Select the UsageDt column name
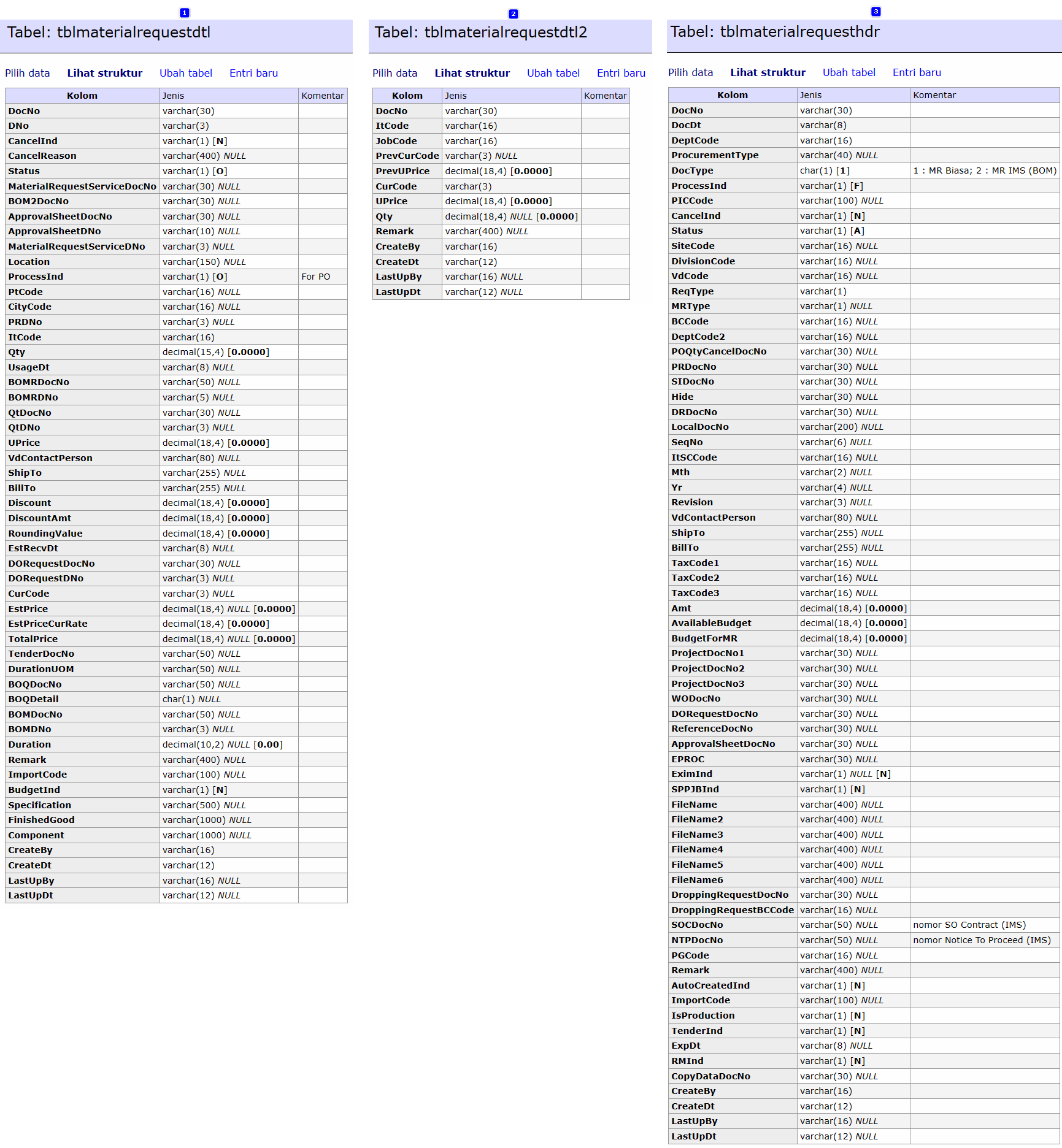 pyautogui.click(x=29, y=367)
